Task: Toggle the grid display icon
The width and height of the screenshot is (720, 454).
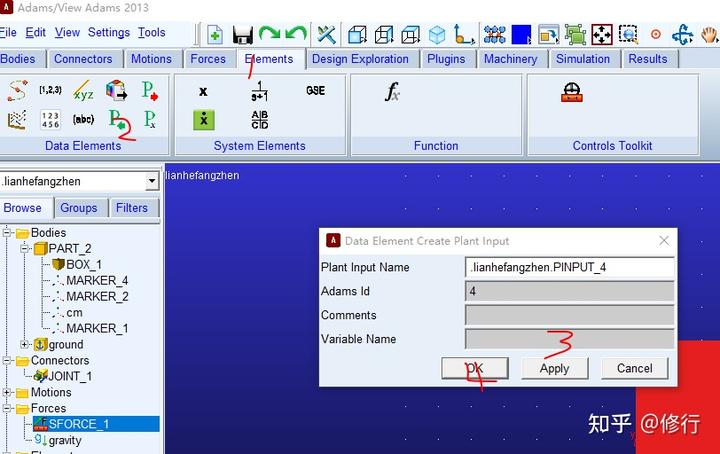Action: click(495, 34)
